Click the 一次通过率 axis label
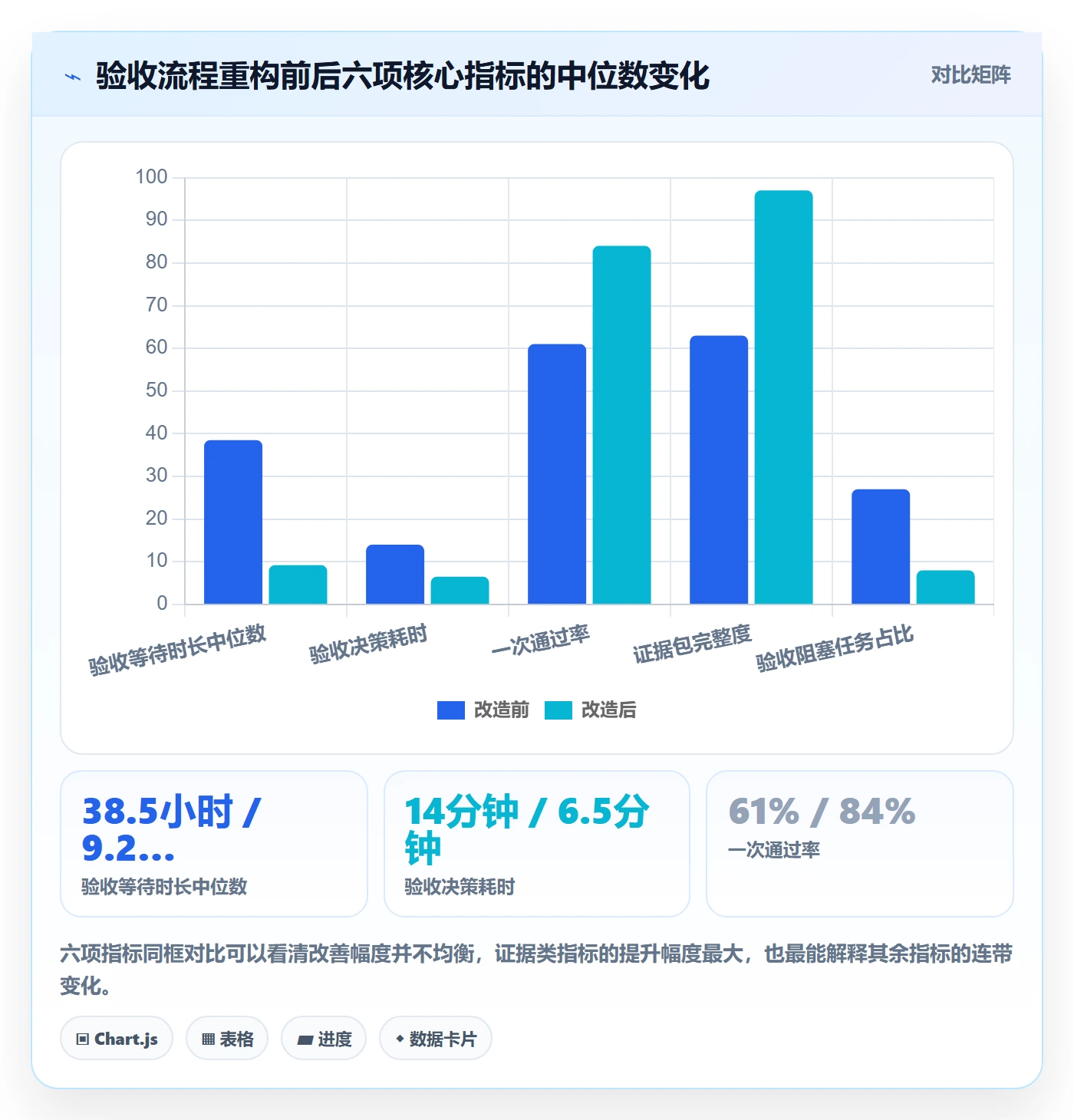This screenshot has height=1120, width=1074. (541, 640)
